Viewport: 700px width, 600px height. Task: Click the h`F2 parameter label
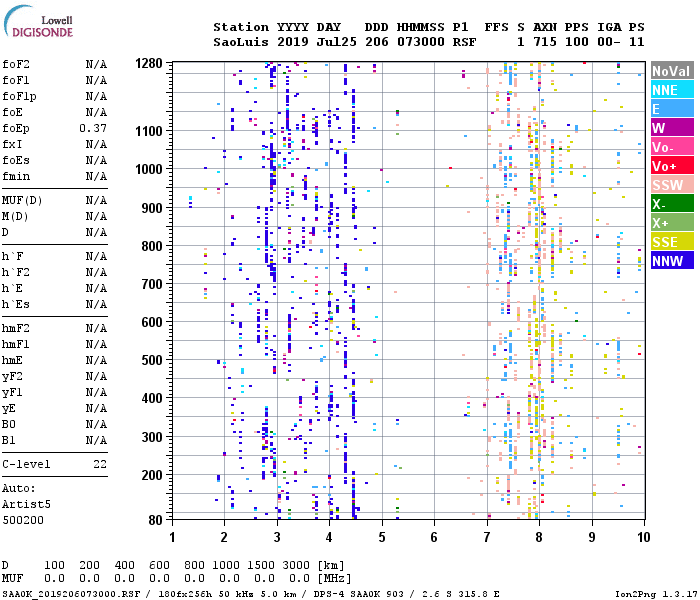[16, 273]
